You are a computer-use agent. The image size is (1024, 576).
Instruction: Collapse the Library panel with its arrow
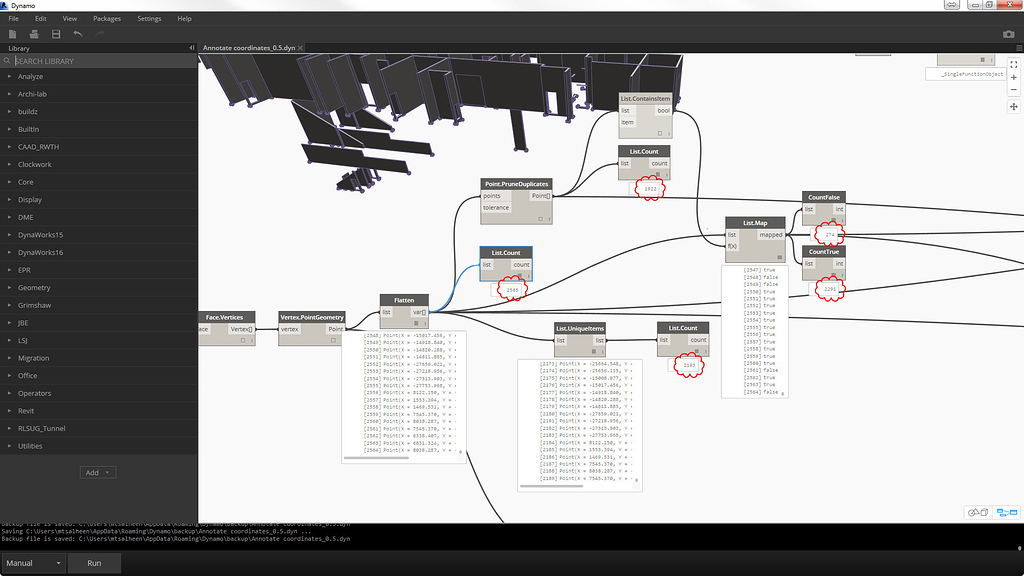[x=190, y=47]
